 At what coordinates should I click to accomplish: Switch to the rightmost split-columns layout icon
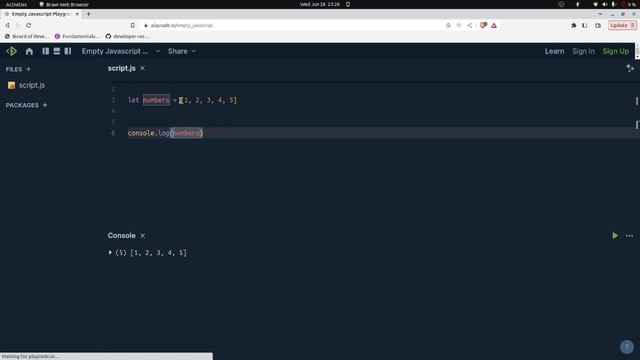pos(68,51)
